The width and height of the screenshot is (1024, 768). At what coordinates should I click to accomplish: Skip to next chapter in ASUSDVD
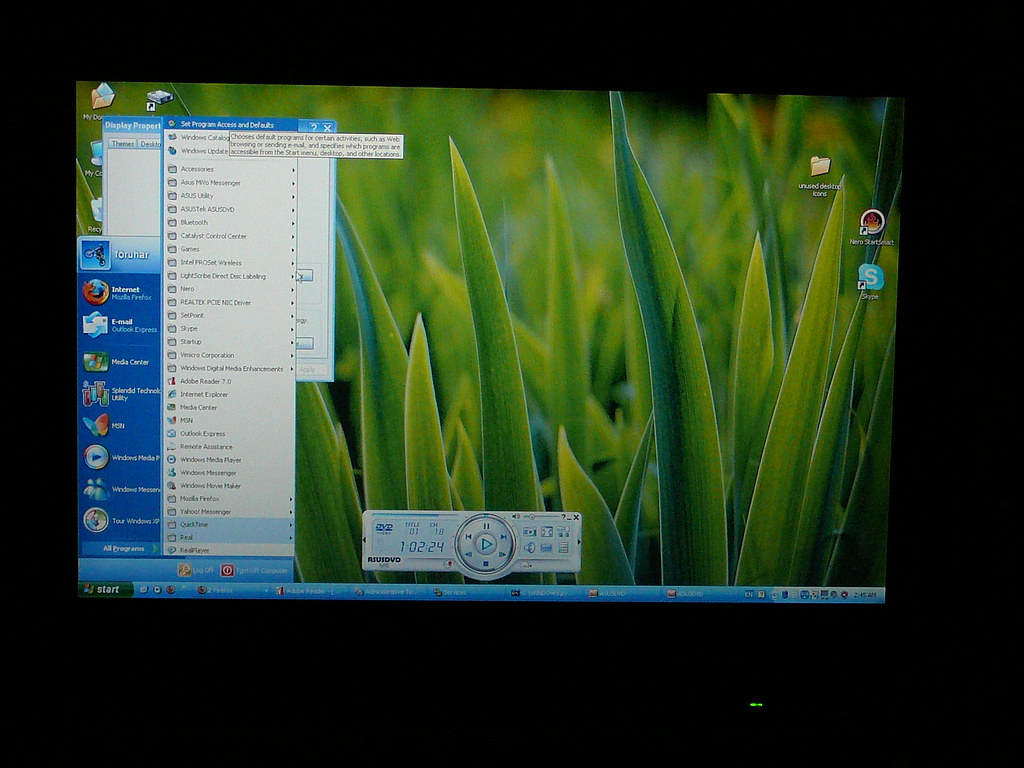click(504, 537)
